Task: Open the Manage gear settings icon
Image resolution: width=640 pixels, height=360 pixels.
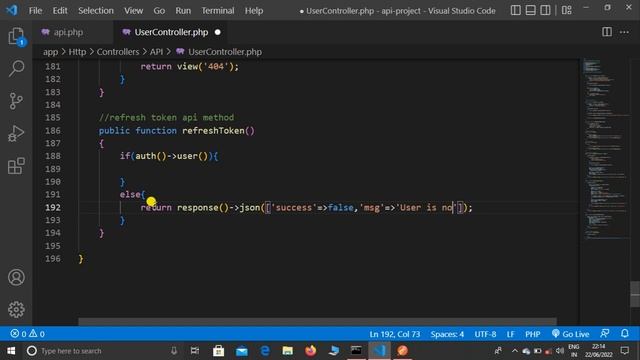Action: [16, 309]
